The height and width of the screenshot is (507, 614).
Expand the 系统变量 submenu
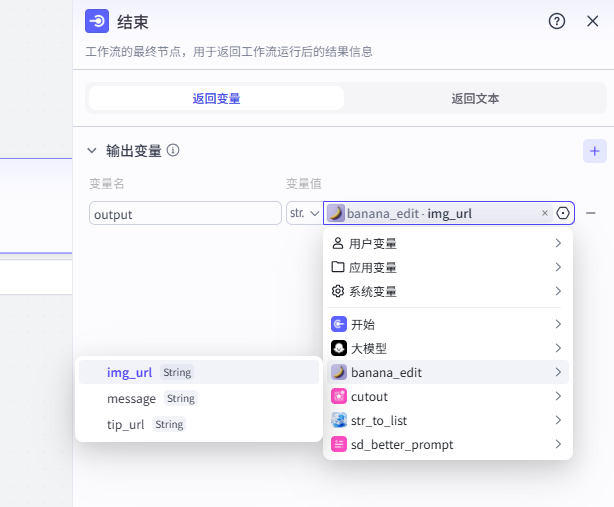point(447,291)
